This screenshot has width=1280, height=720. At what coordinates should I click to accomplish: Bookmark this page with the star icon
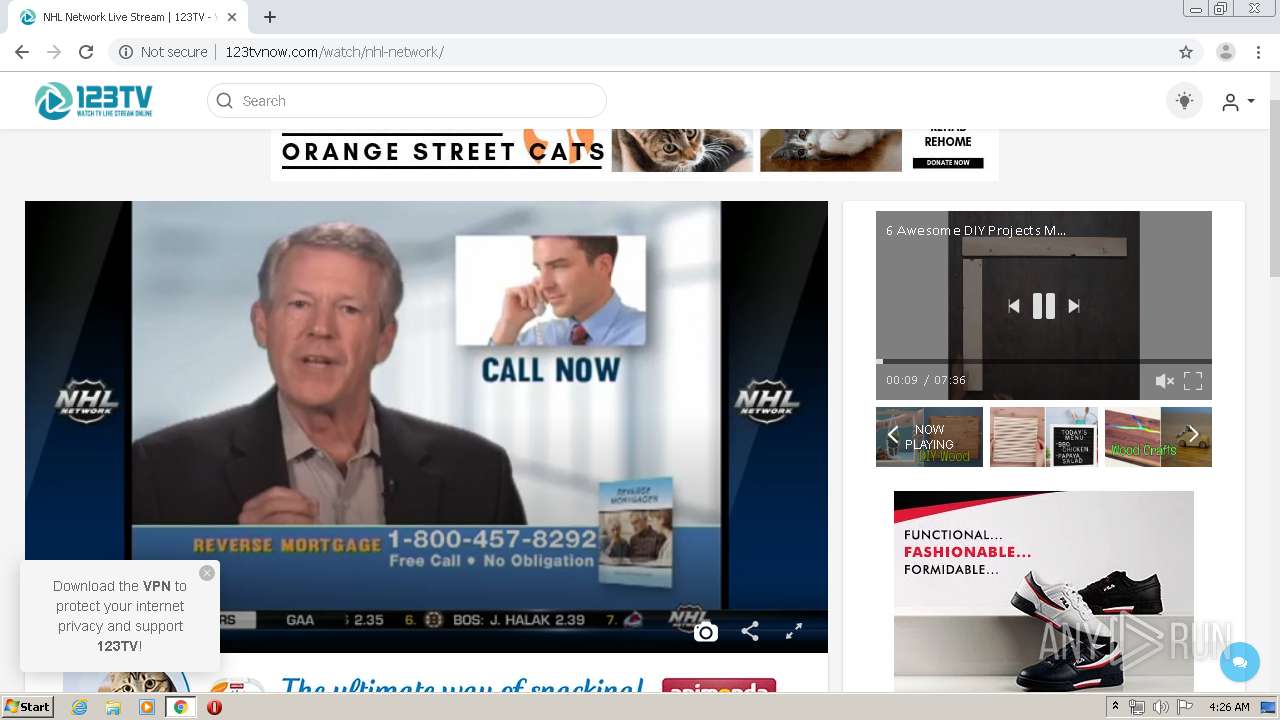(1186, 52)
